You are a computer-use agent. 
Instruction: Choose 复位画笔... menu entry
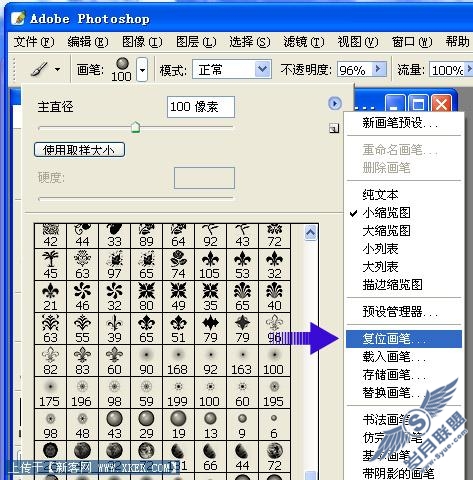[404, 339]
